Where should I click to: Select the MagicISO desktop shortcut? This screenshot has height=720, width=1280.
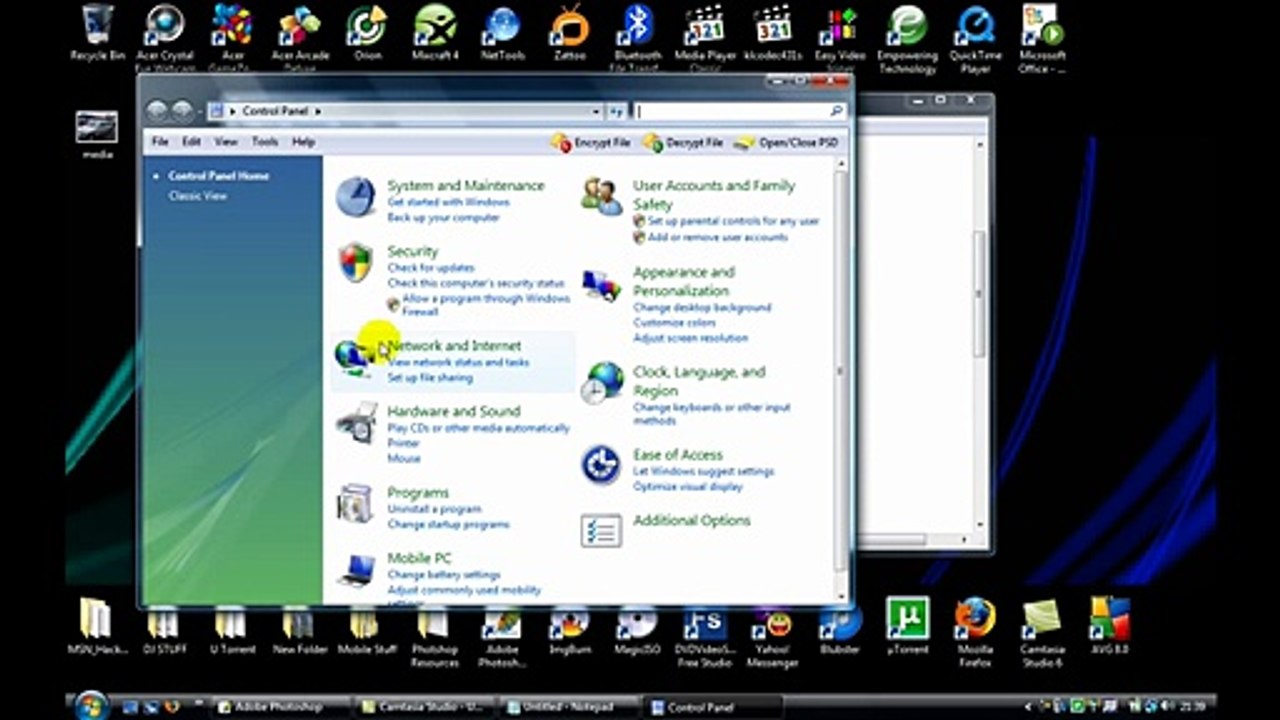(637, 632)
